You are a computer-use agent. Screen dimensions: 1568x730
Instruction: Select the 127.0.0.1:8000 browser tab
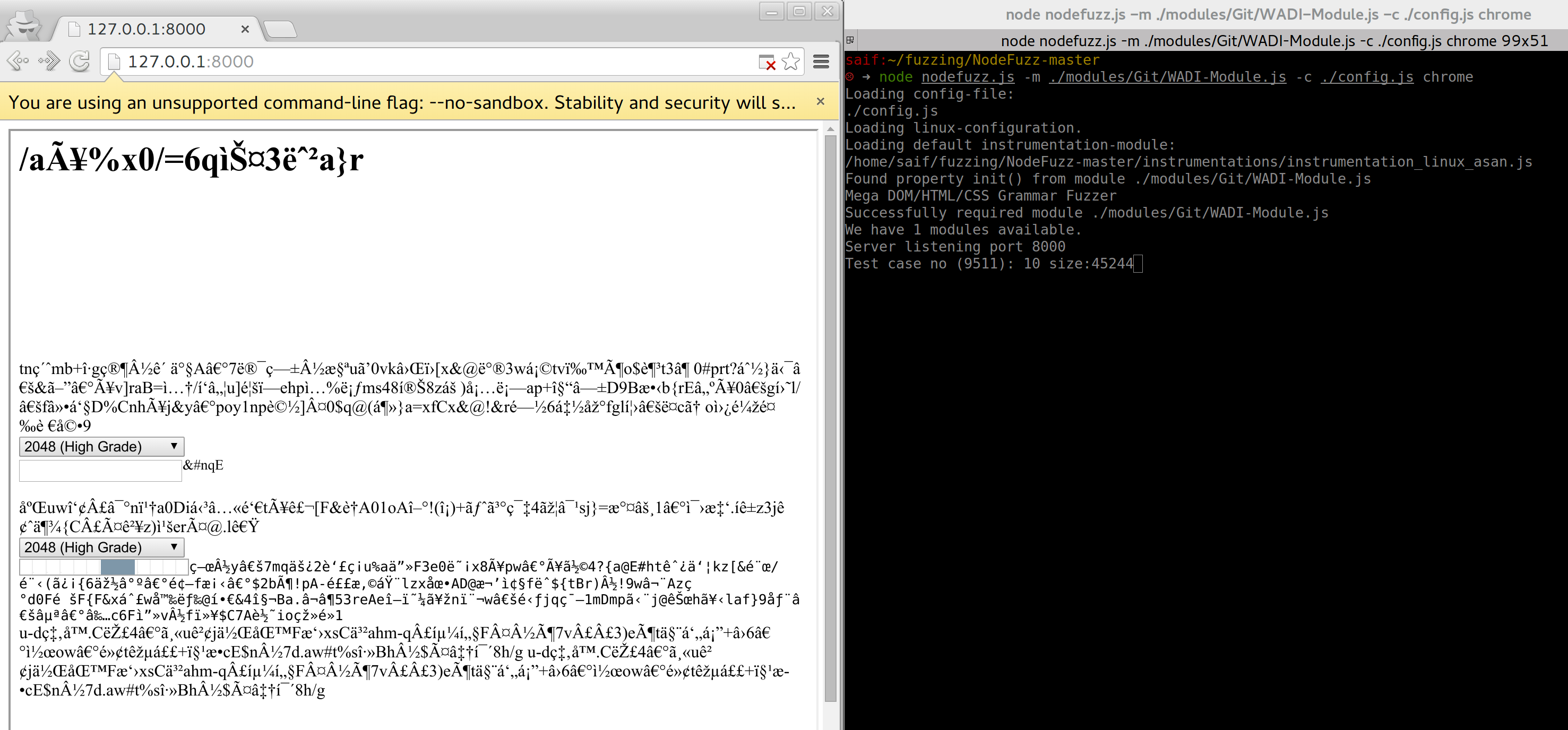[x=146, y=29]
